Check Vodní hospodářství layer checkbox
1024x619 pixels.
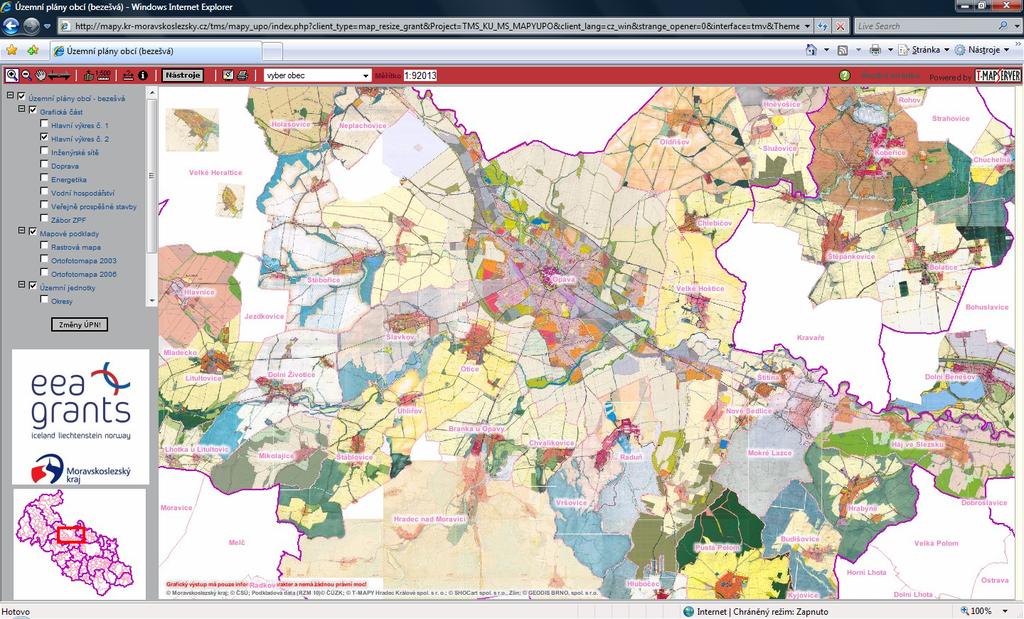(44, 192)
